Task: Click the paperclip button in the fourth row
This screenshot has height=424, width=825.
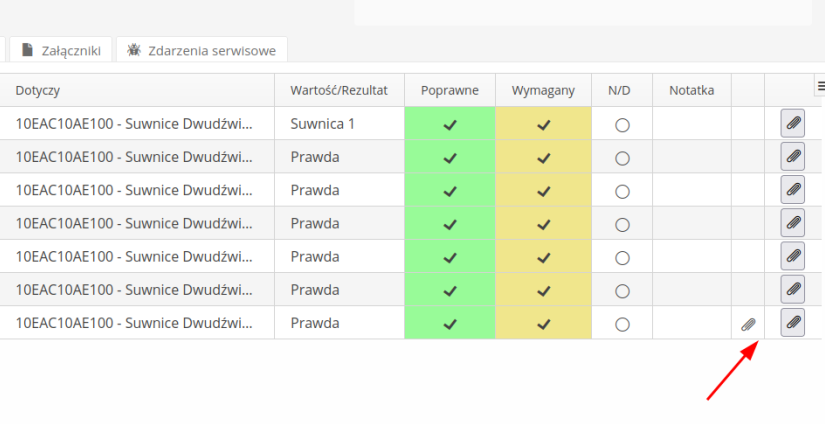Action: click(x=792, y=223)
